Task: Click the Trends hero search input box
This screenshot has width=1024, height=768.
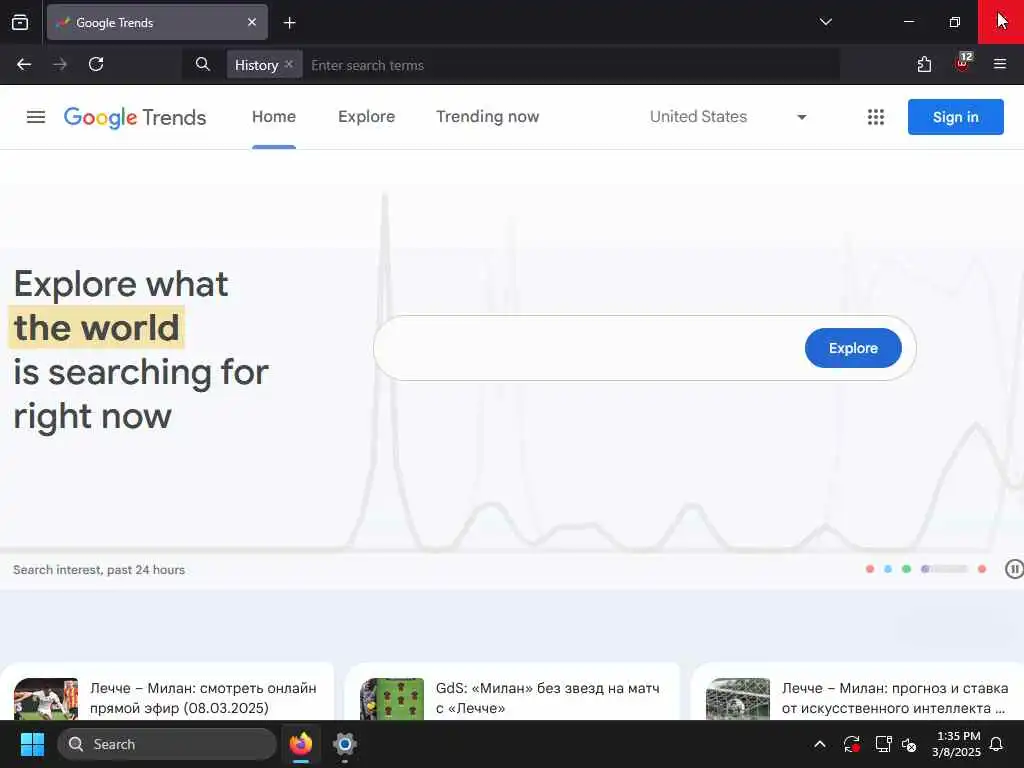Action: tap(588, 348)
